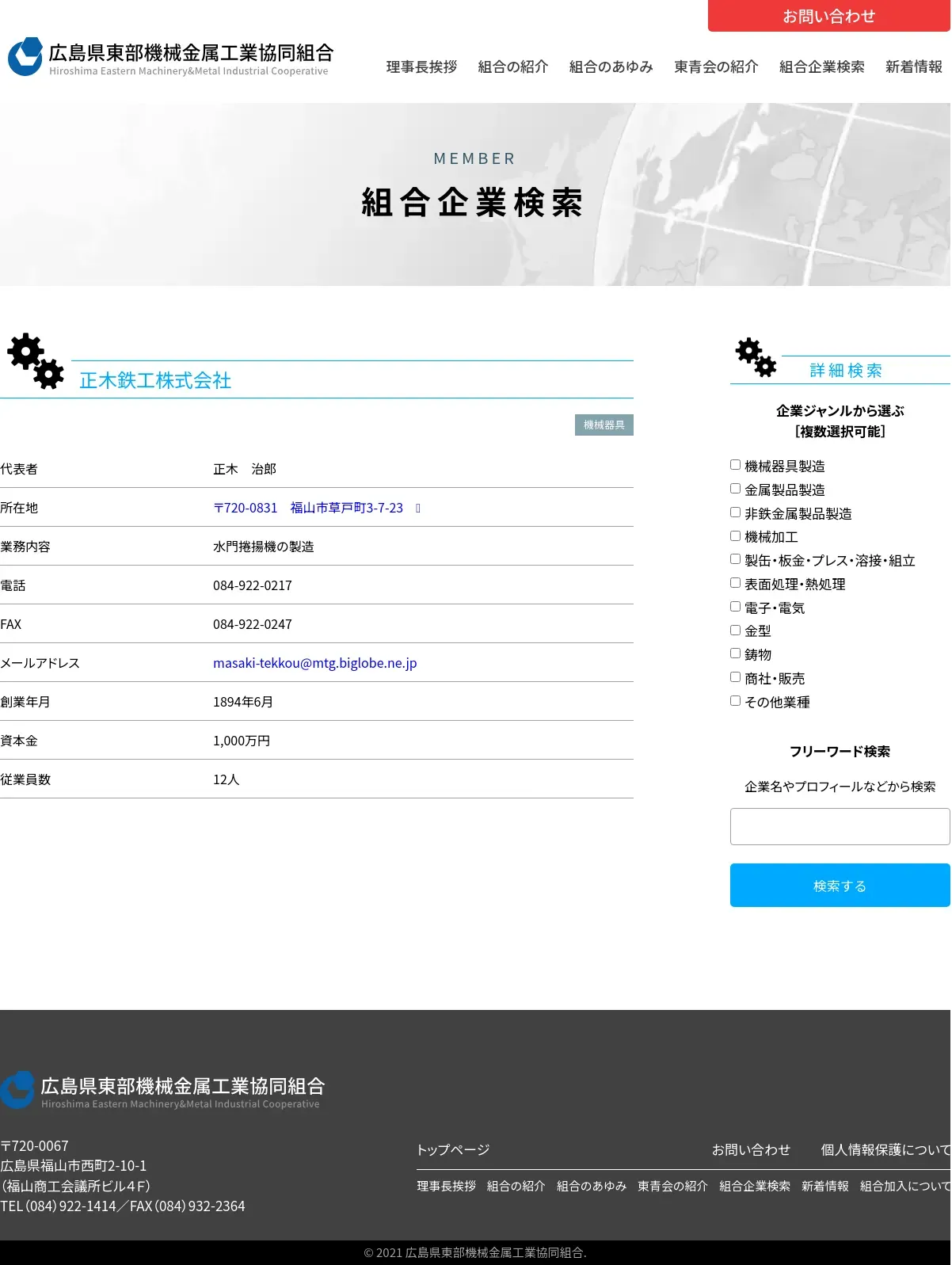952x1265 pixels.
Task: Click the header cooperative logo icon
Action: tap(25, 56)
